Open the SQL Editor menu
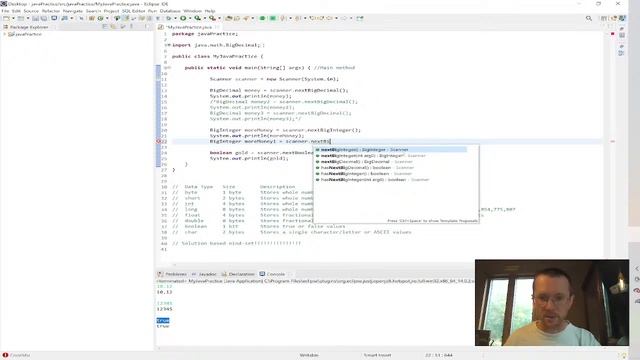The image size is (640, 360). click(133, 11)
